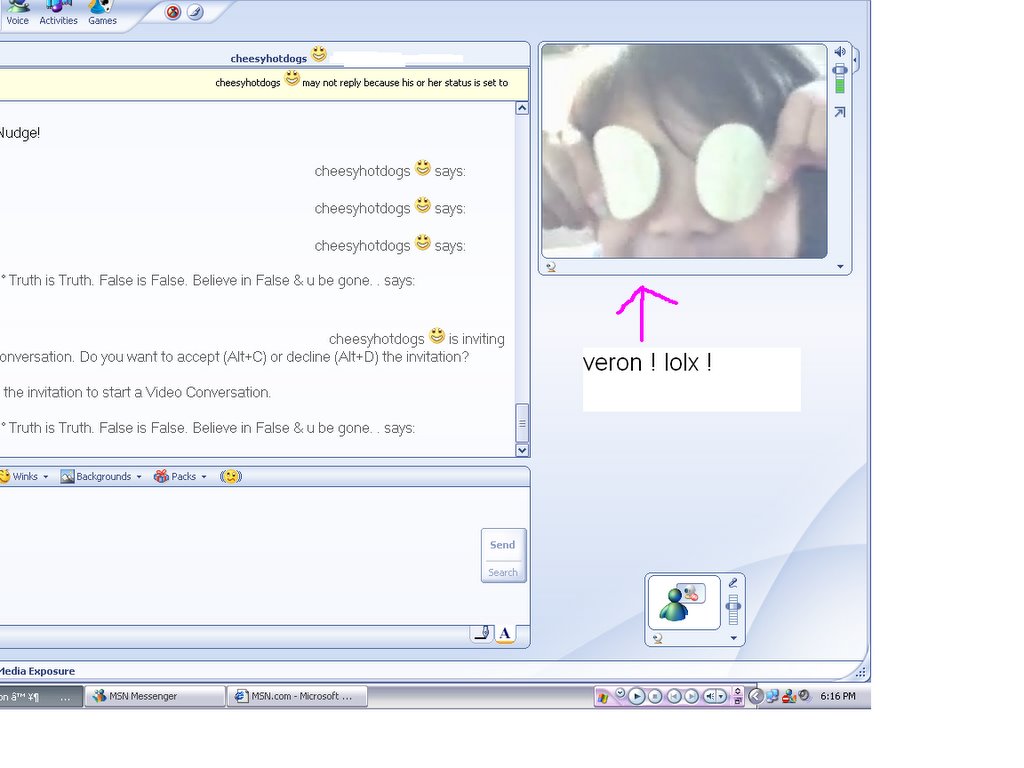Click the network connection tray icon
Viewport: 1024px width, 768px height.
773,696
